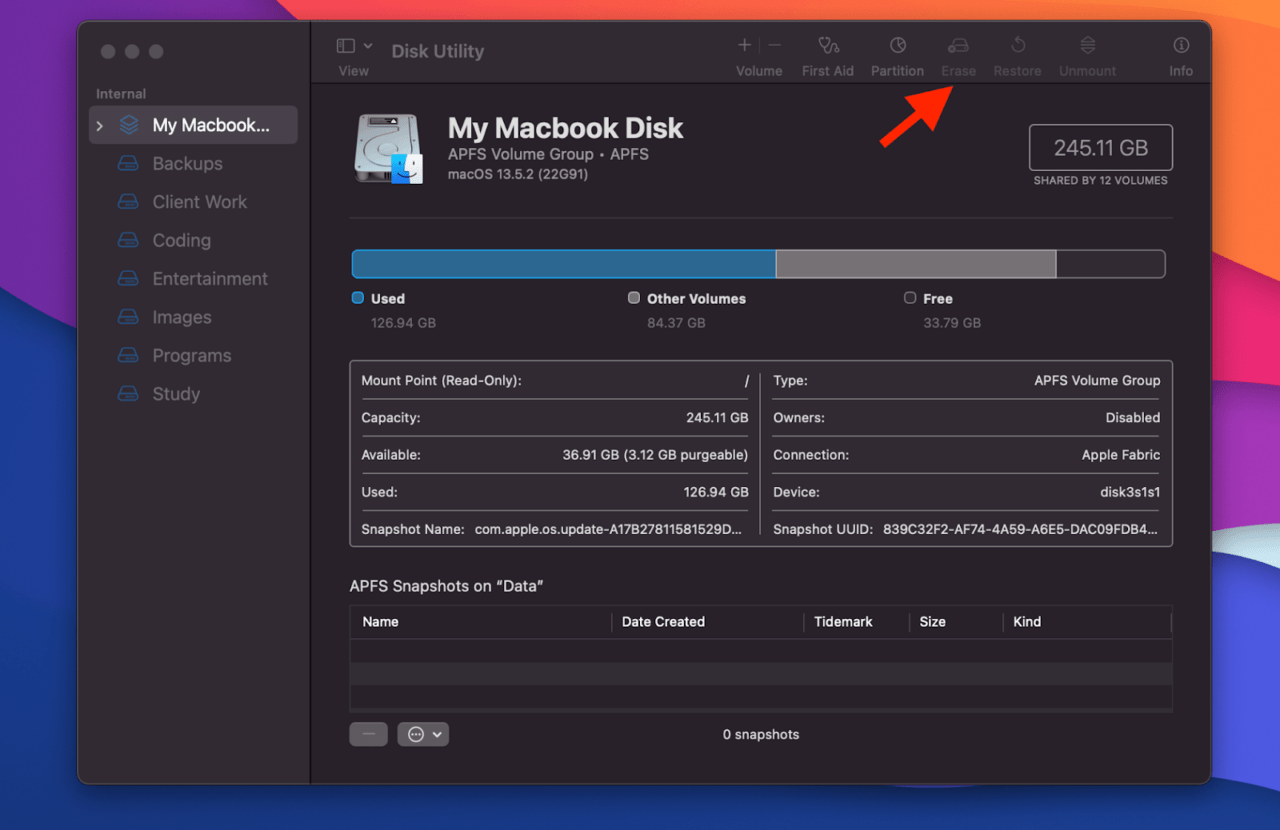Screen dimensions: 1280x830
Task: Click the Owners Disabled value
Action: [x=1133, y=418]
